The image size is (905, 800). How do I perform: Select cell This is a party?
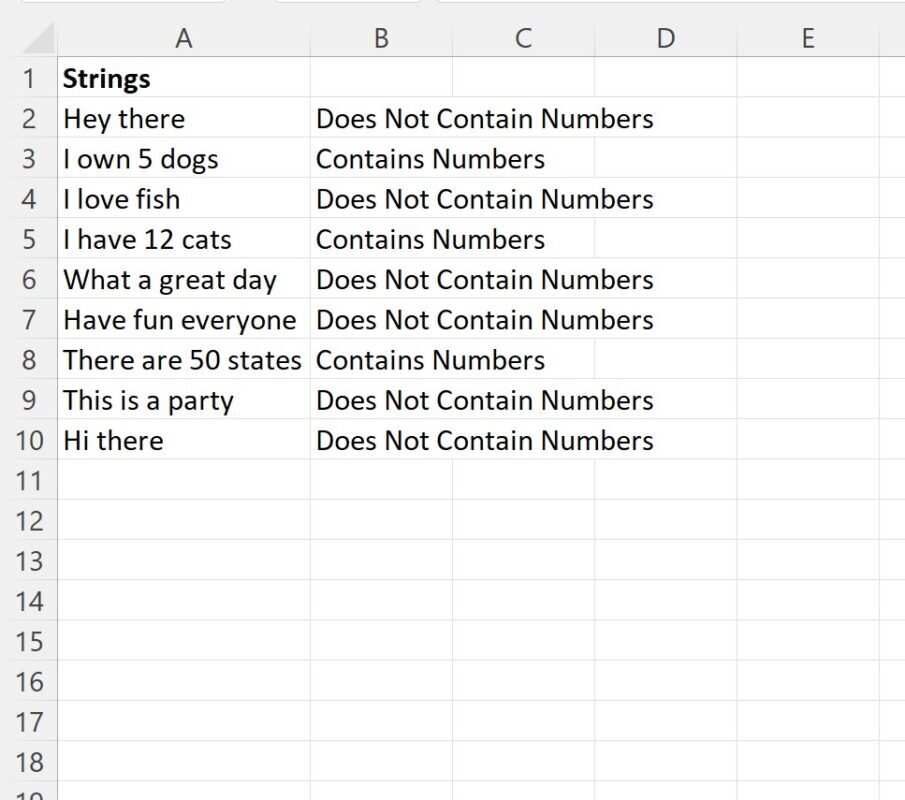tap(184, 399)
